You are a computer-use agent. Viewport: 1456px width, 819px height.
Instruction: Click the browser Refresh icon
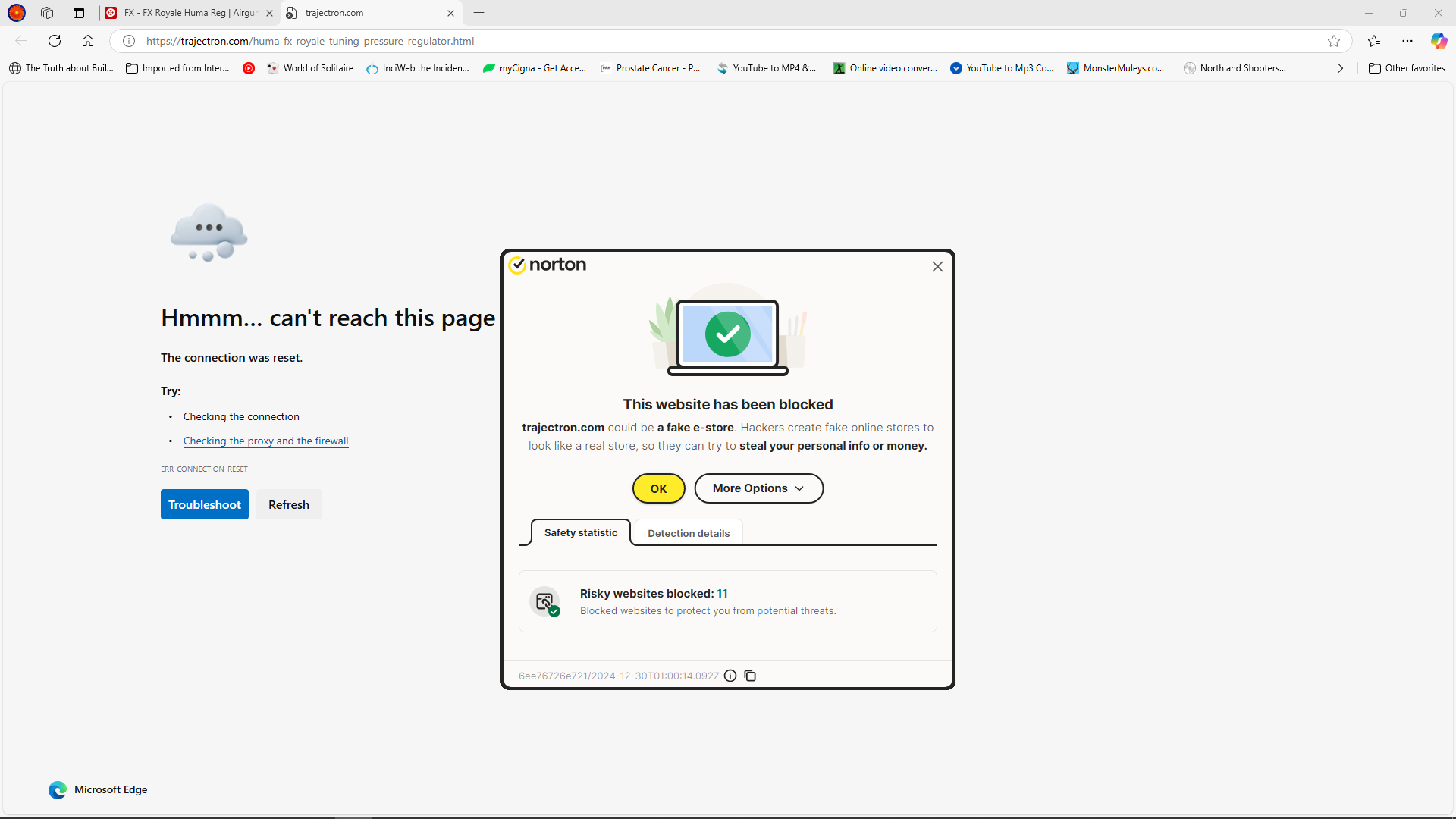point(55,41)
